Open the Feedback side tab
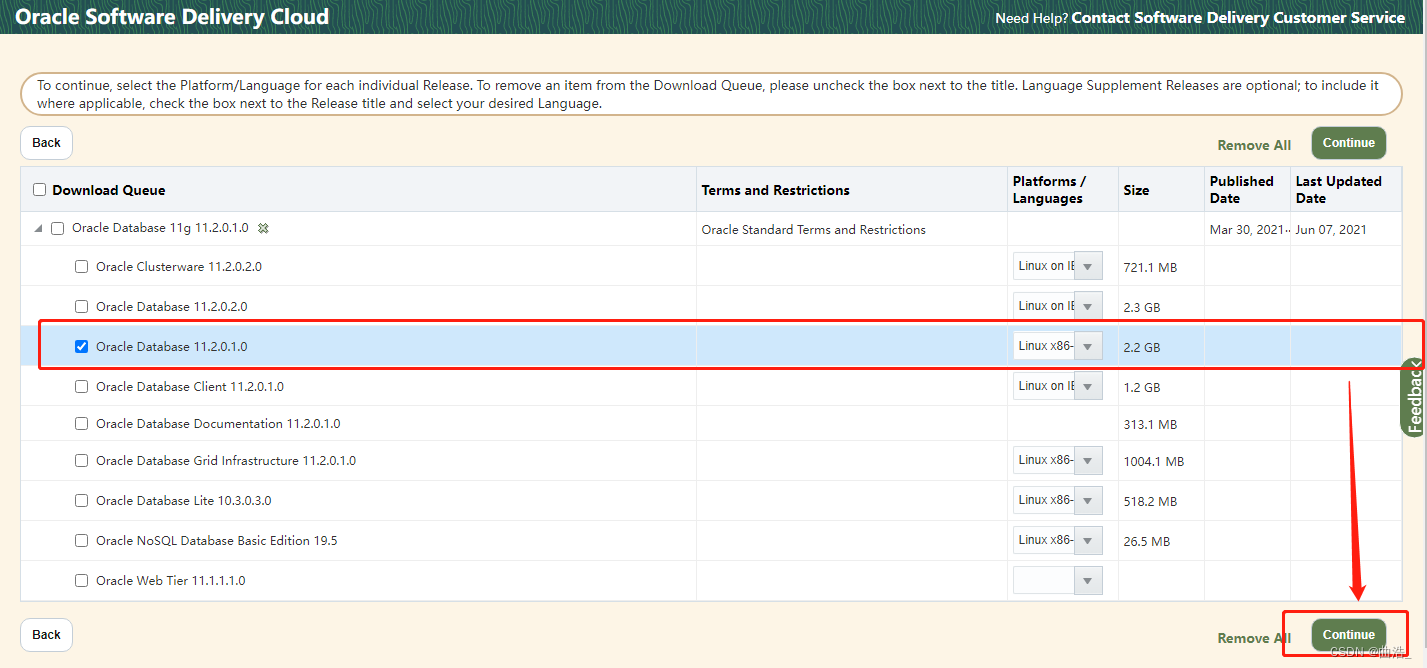The height and width of the screenshot is (668, 1427). 1414,398
